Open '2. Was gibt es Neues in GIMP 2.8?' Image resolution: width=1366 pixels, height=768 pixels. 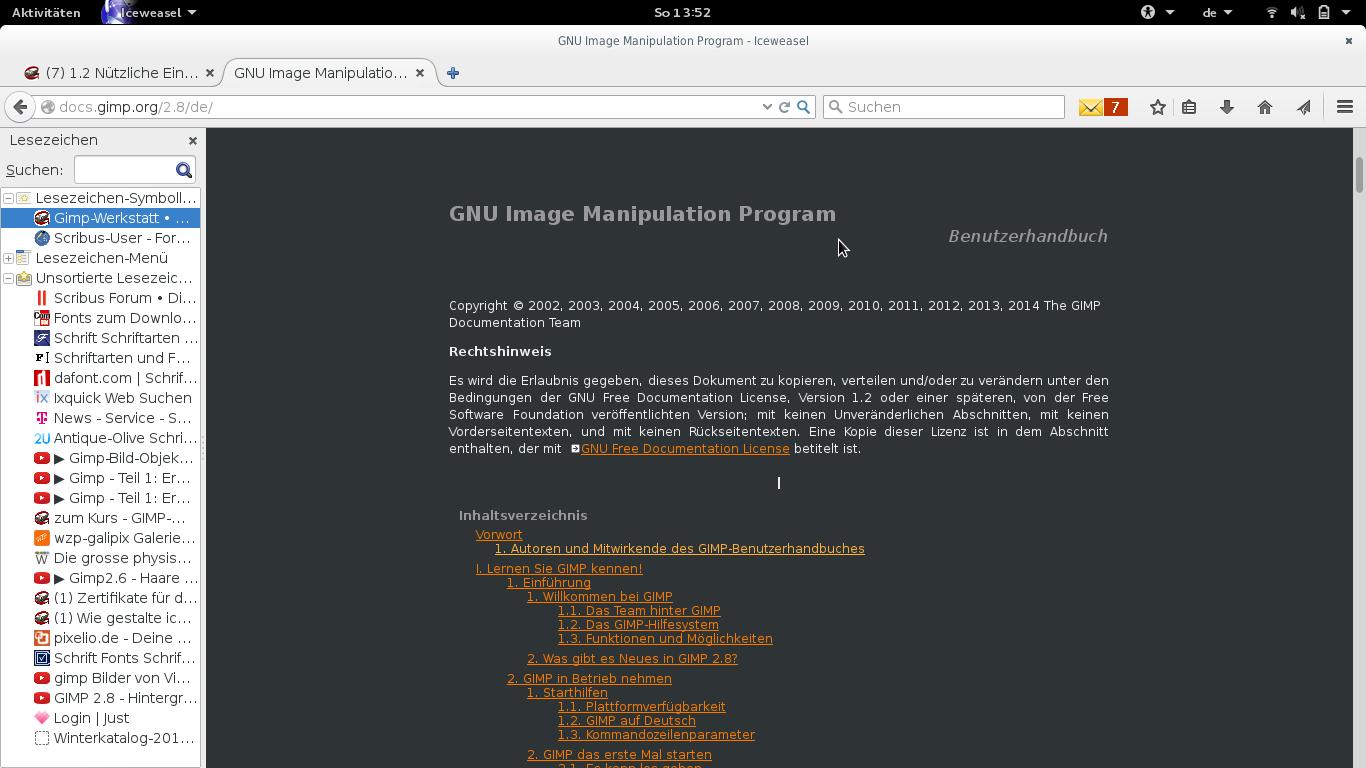point(632,659)
